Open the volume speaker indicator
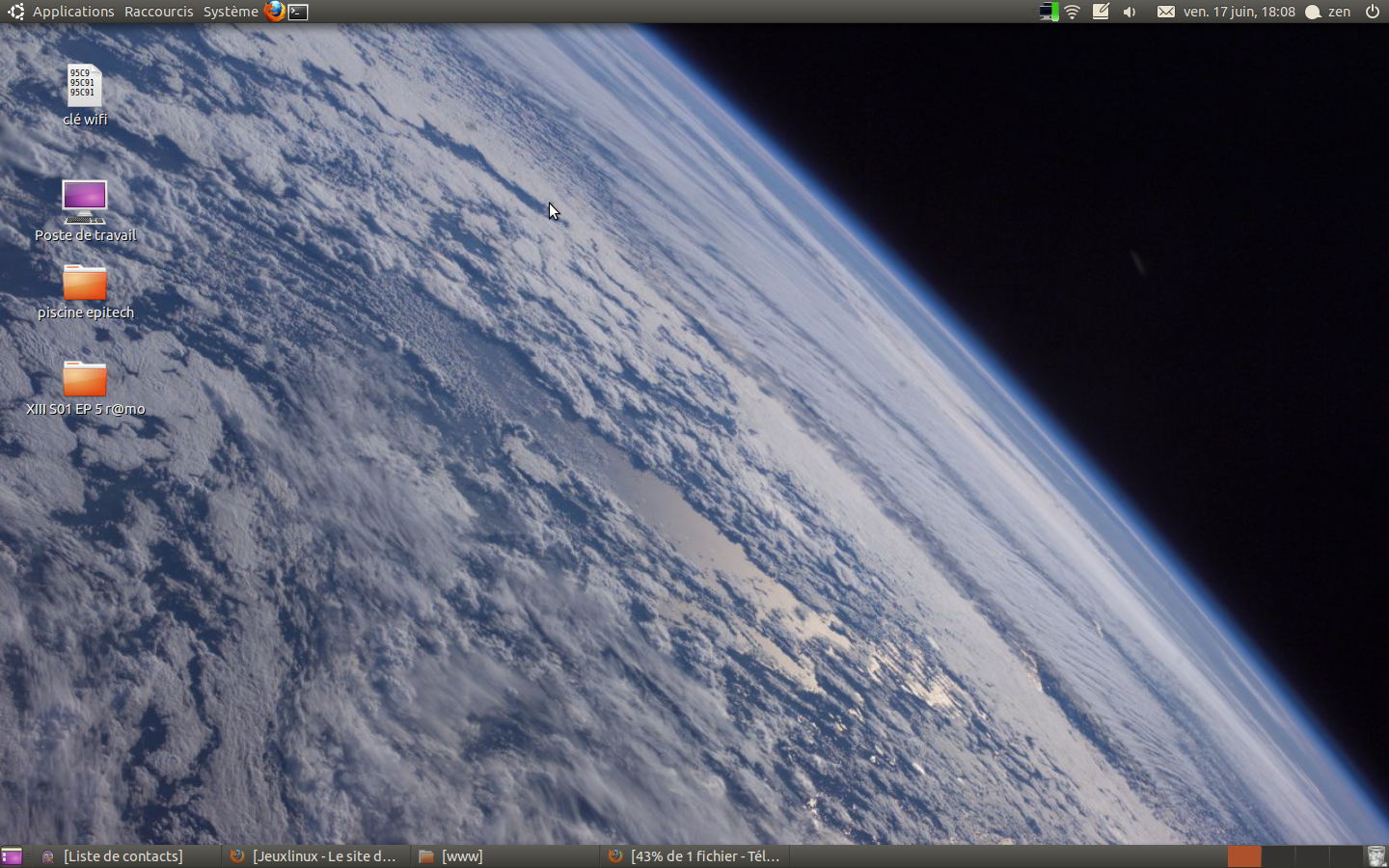Screen dimensions: 1389x868 coord(1130,12)
